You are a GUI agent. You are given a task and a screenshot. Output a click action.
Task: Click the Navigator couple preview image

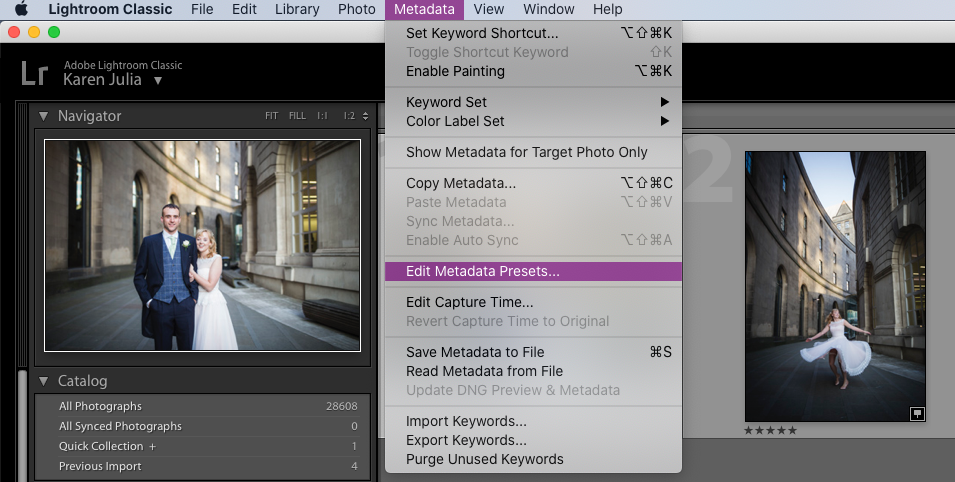coord(202,246)
